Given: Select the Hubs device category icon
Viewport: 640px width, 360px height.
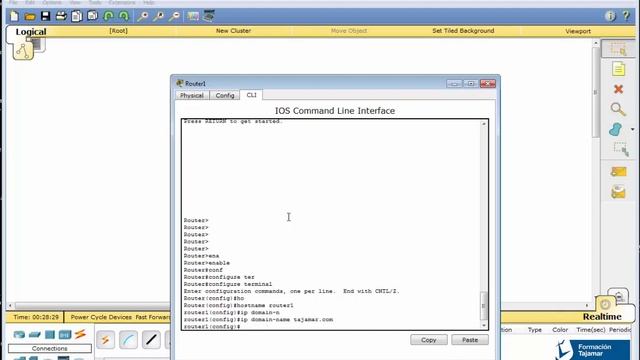Looking at the screenshot, I should pyautogui.click(x=50, y=335).
